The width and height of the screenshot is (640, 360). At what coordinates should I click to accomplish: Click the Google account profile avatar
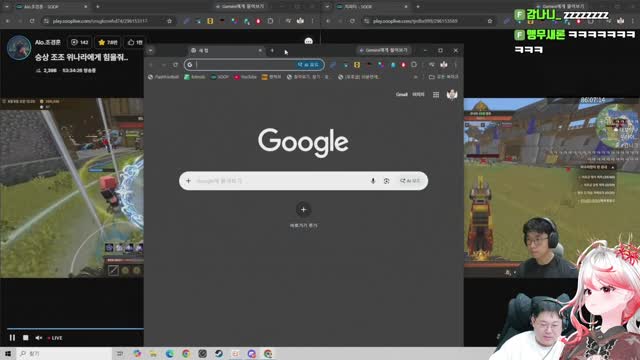[452, 95]
